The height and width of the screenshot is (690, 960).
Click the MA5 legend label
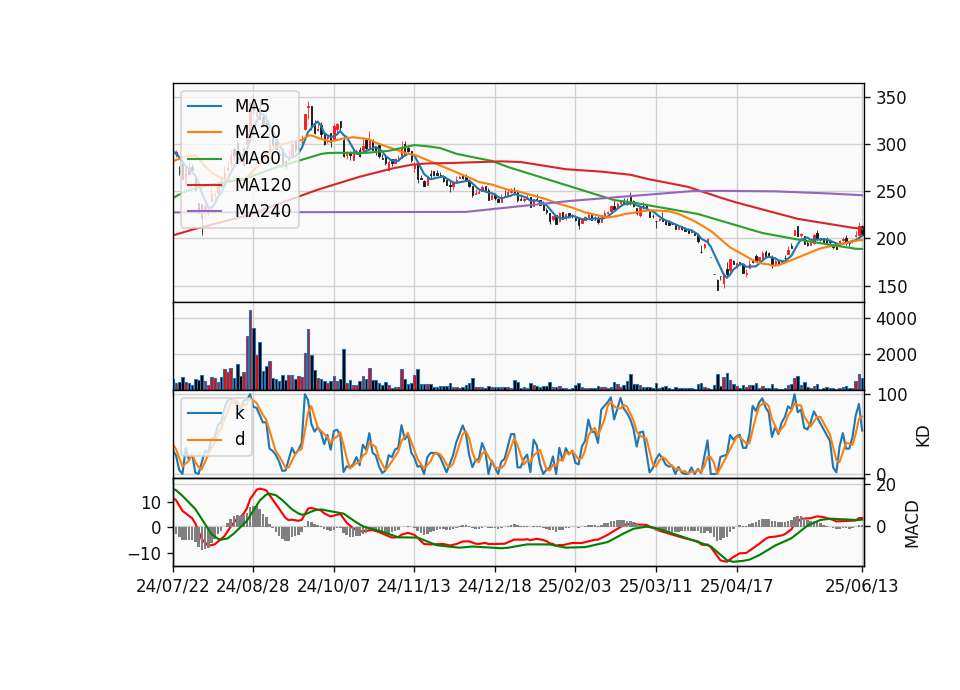click(252, 106)
